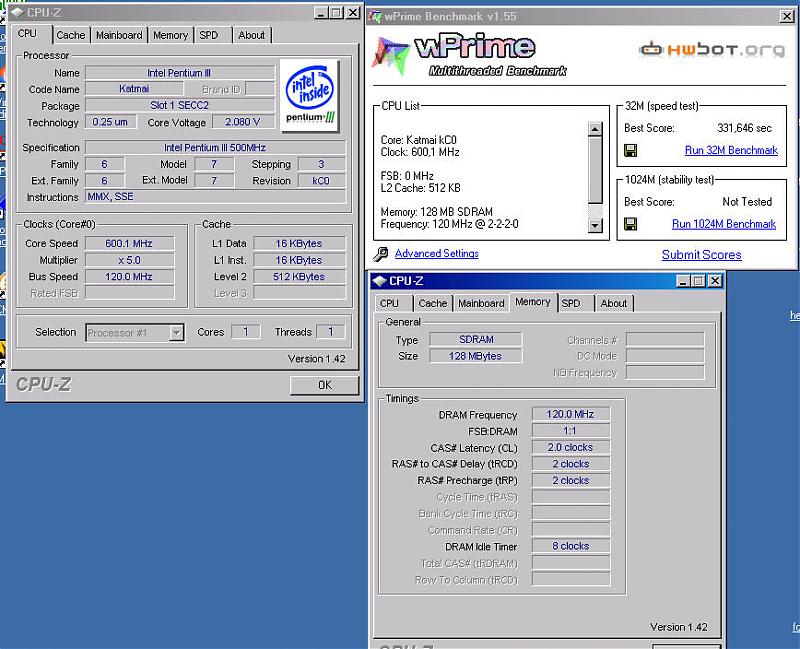Click the CPU-Z Memory window title icon
The image size is (800, 649).
tap(379, 281)
